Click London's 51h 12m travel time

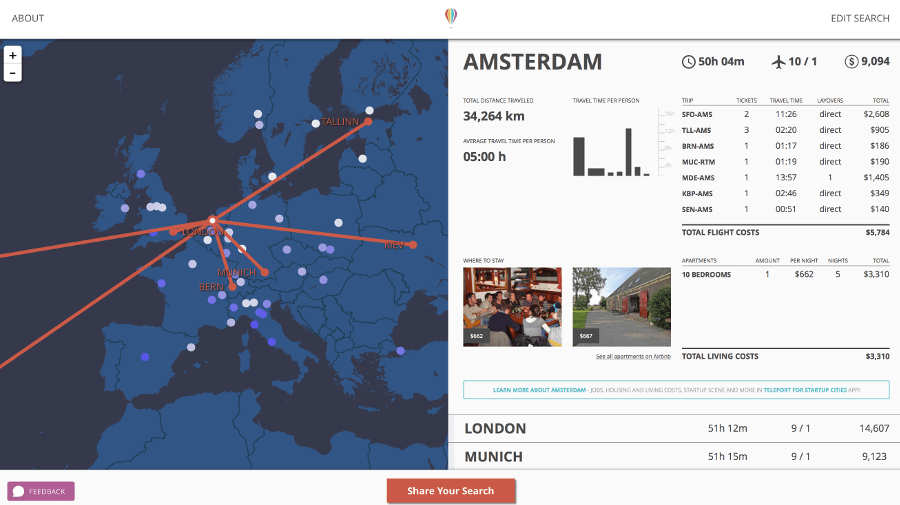(x=727, y=428)
